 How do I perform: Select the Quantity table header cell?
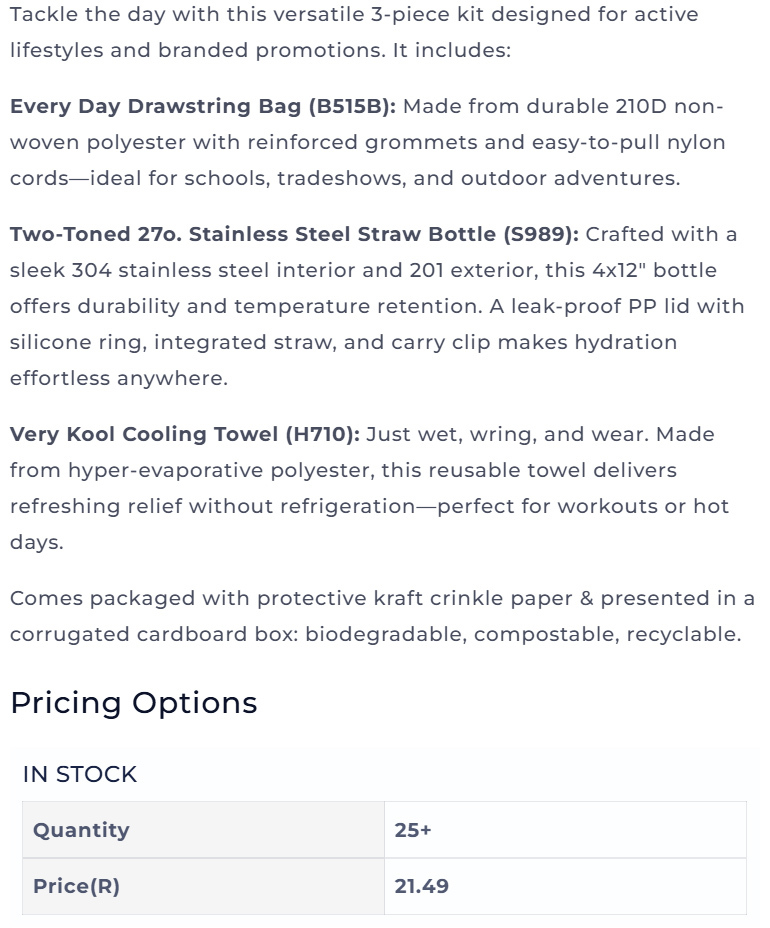203,830
